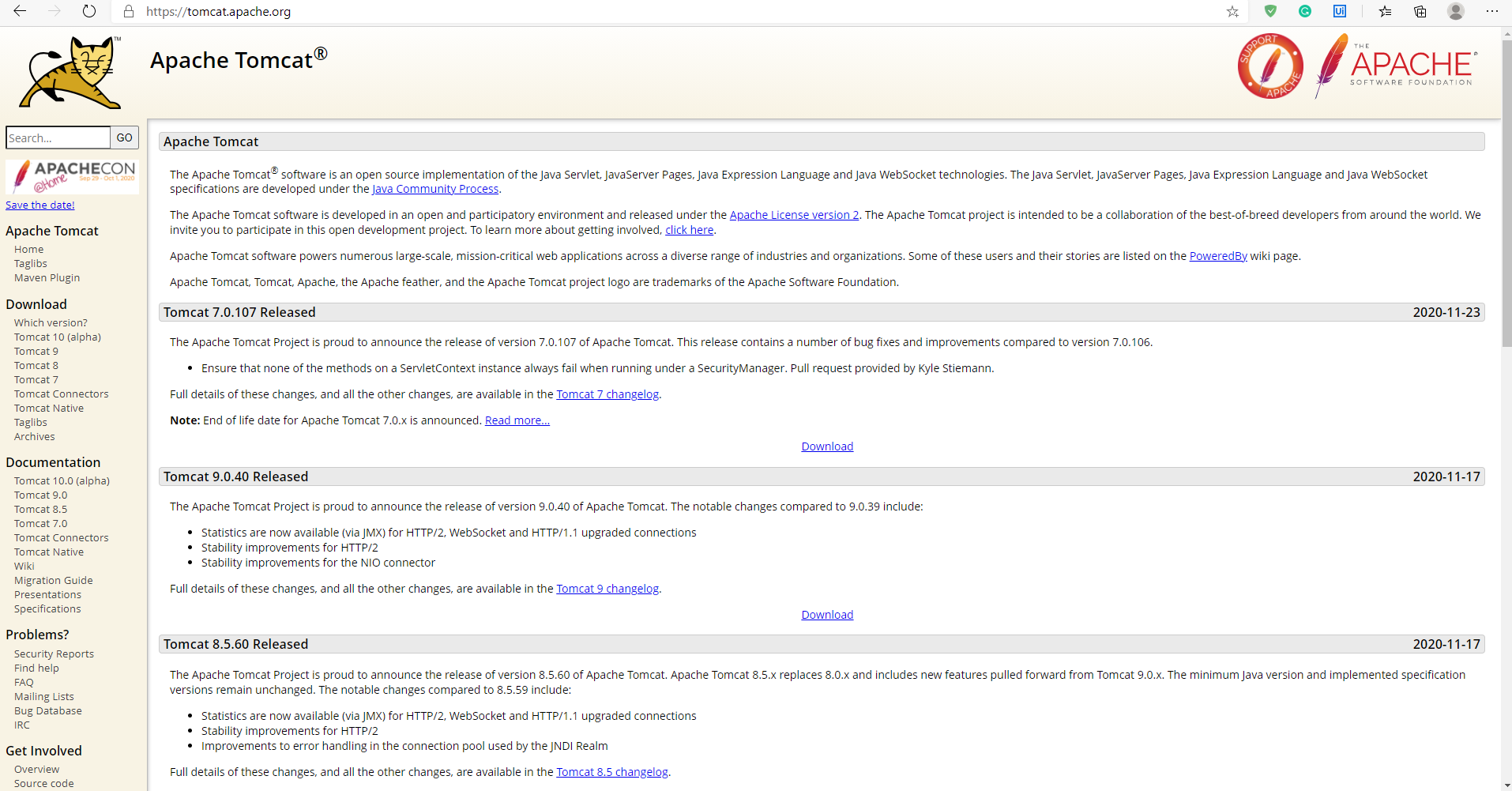Click the scrollbar down arrow
Viewport: 1512px width, 791px height.
pyautogui.click(x=1506, y=785)
